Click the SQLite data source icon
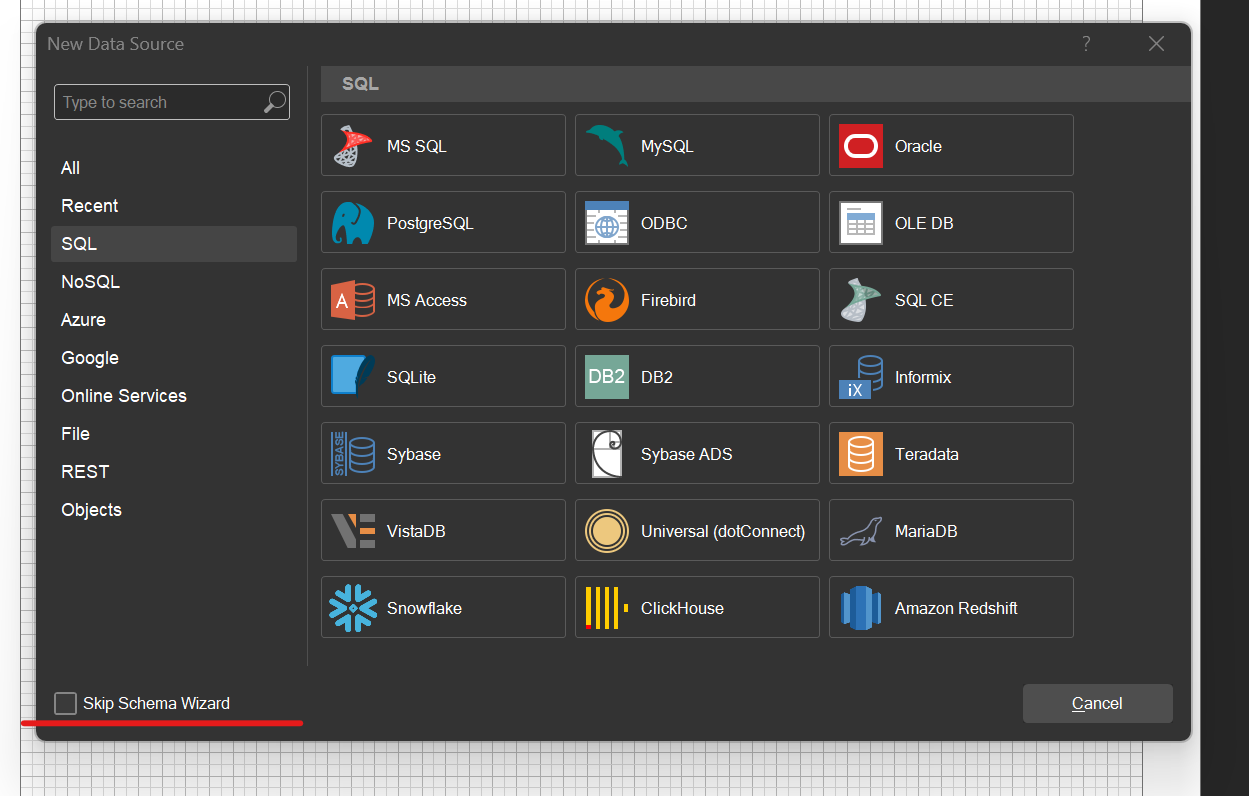 [350, 375]
